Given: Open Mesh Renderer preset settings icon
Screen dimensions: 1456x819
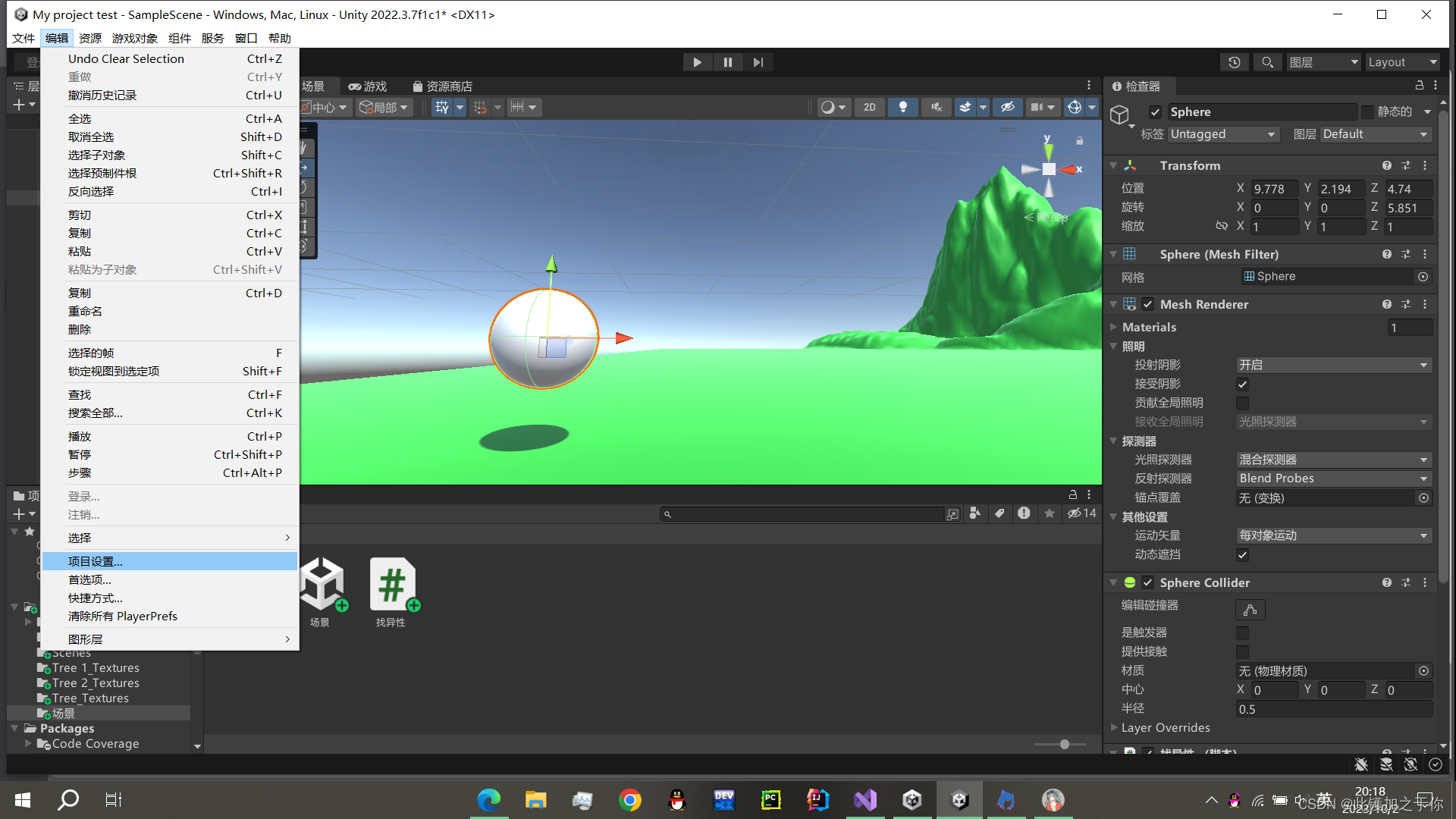Looking at the screenshot, I should 1406,304.
